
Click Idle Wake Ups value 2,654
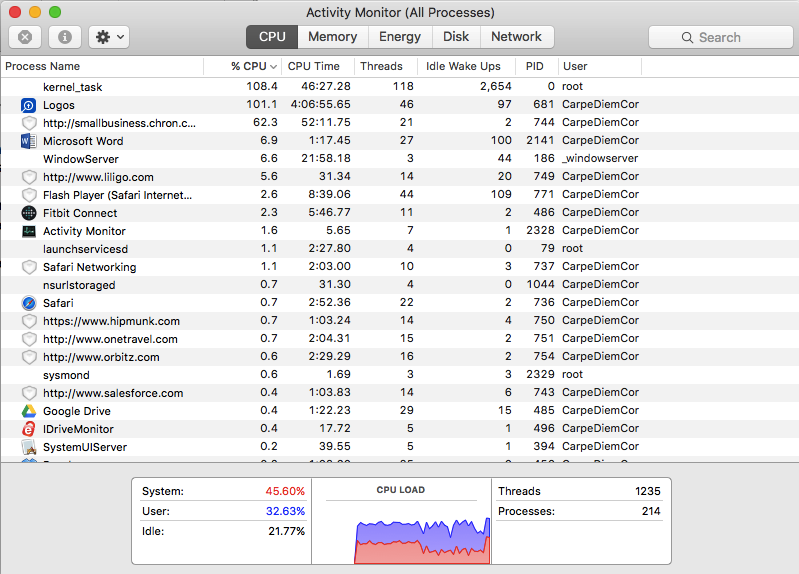point(495,86)
